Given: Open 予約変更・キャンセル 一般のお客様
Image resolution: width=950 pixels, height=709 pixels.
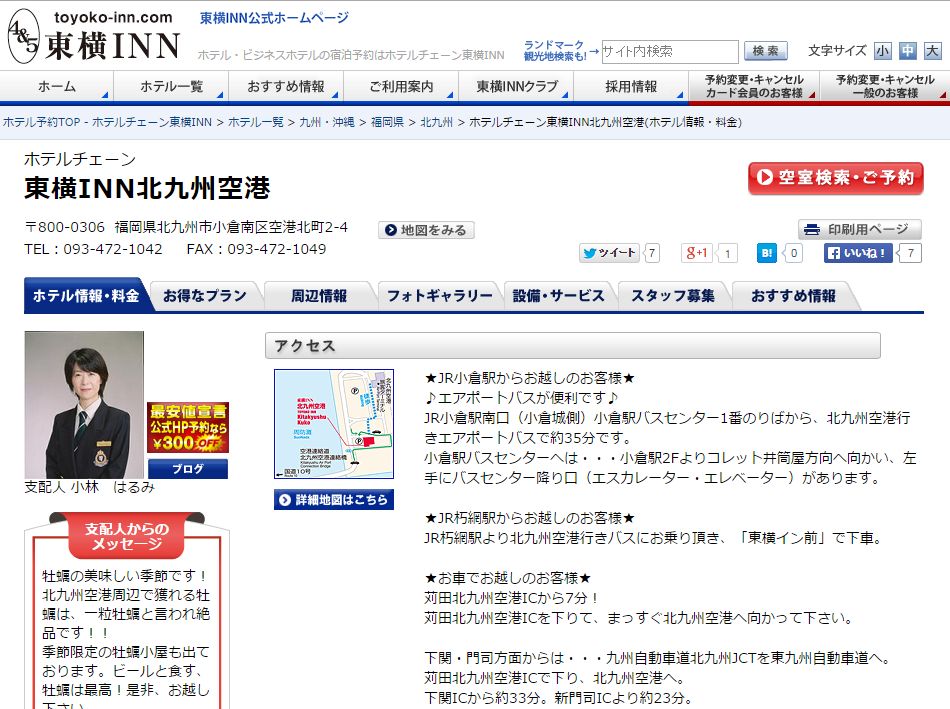Looking at the screenshot, I should pyautogui.click(x=885, y=87).
